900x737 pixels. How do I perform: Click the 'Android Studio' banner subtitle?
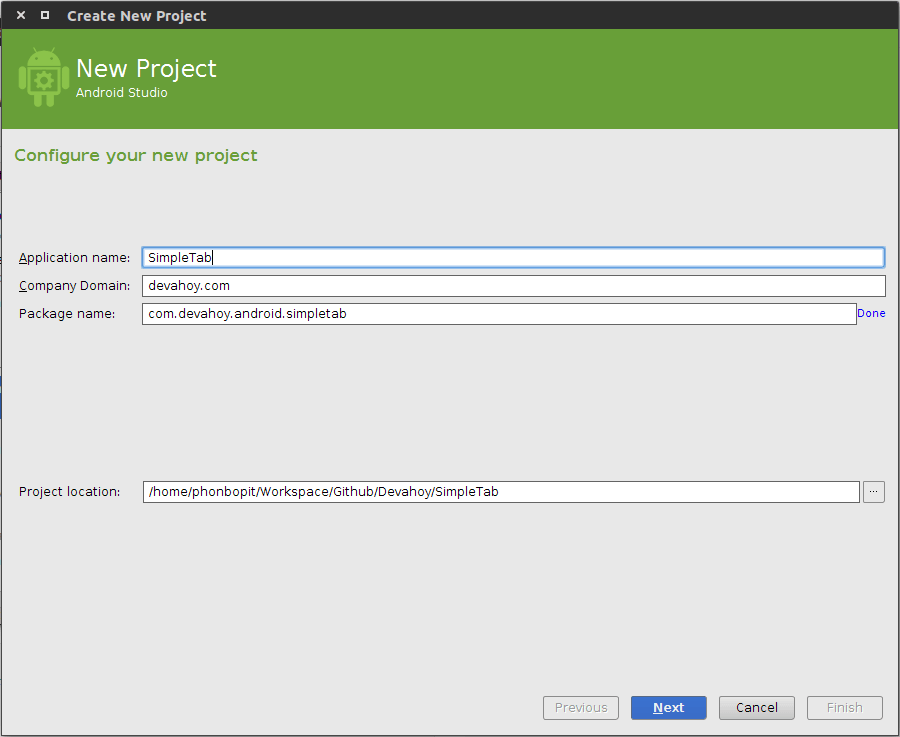[122, 92]
